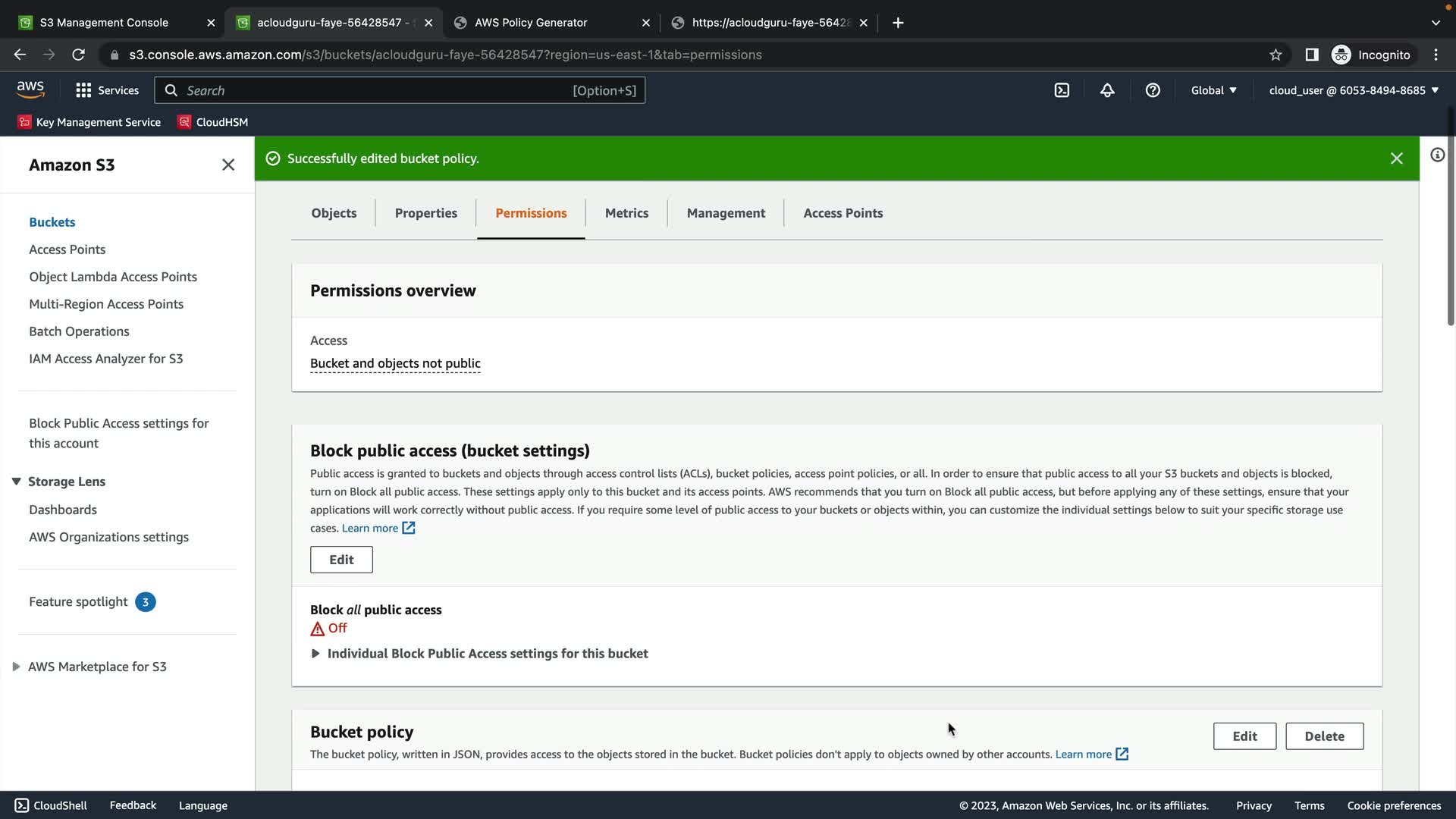Open the cloud_user account dropdown
The image size is (1456, 819).
1354,90
